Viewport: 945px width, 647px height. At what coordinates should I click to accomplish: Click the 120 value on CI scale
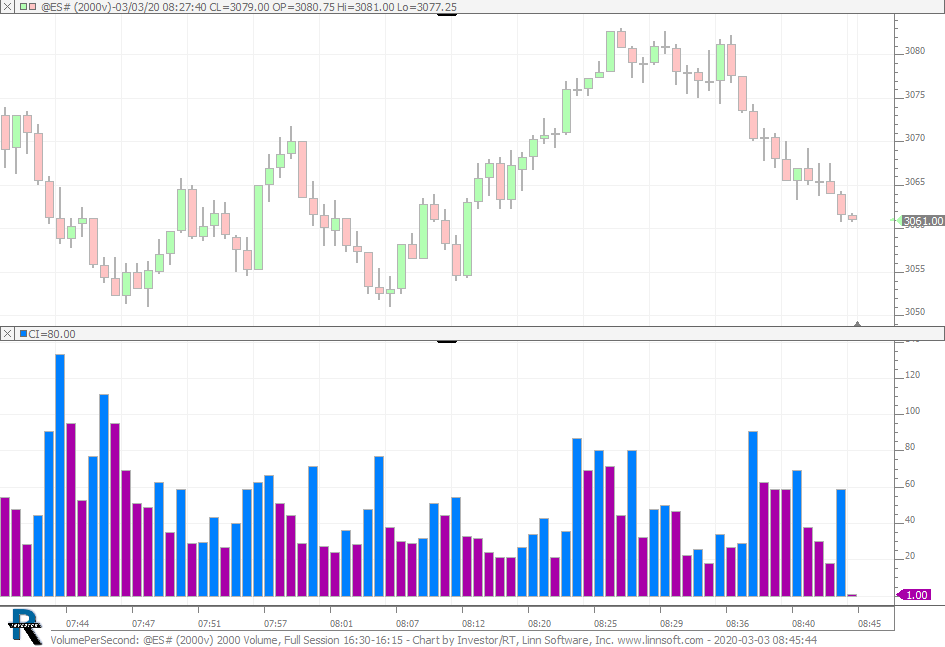[912, 375]
